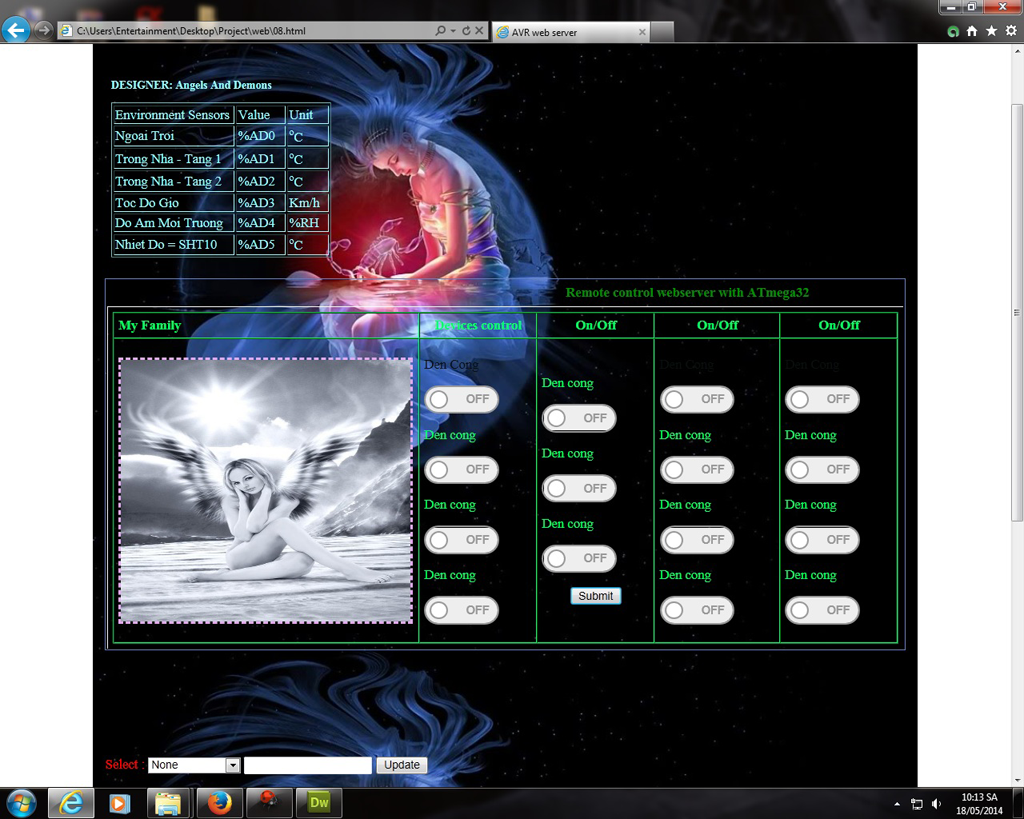Click the page icon in the address bar
The height and width of the screenshot is (819, 1024).
[66, 31]
